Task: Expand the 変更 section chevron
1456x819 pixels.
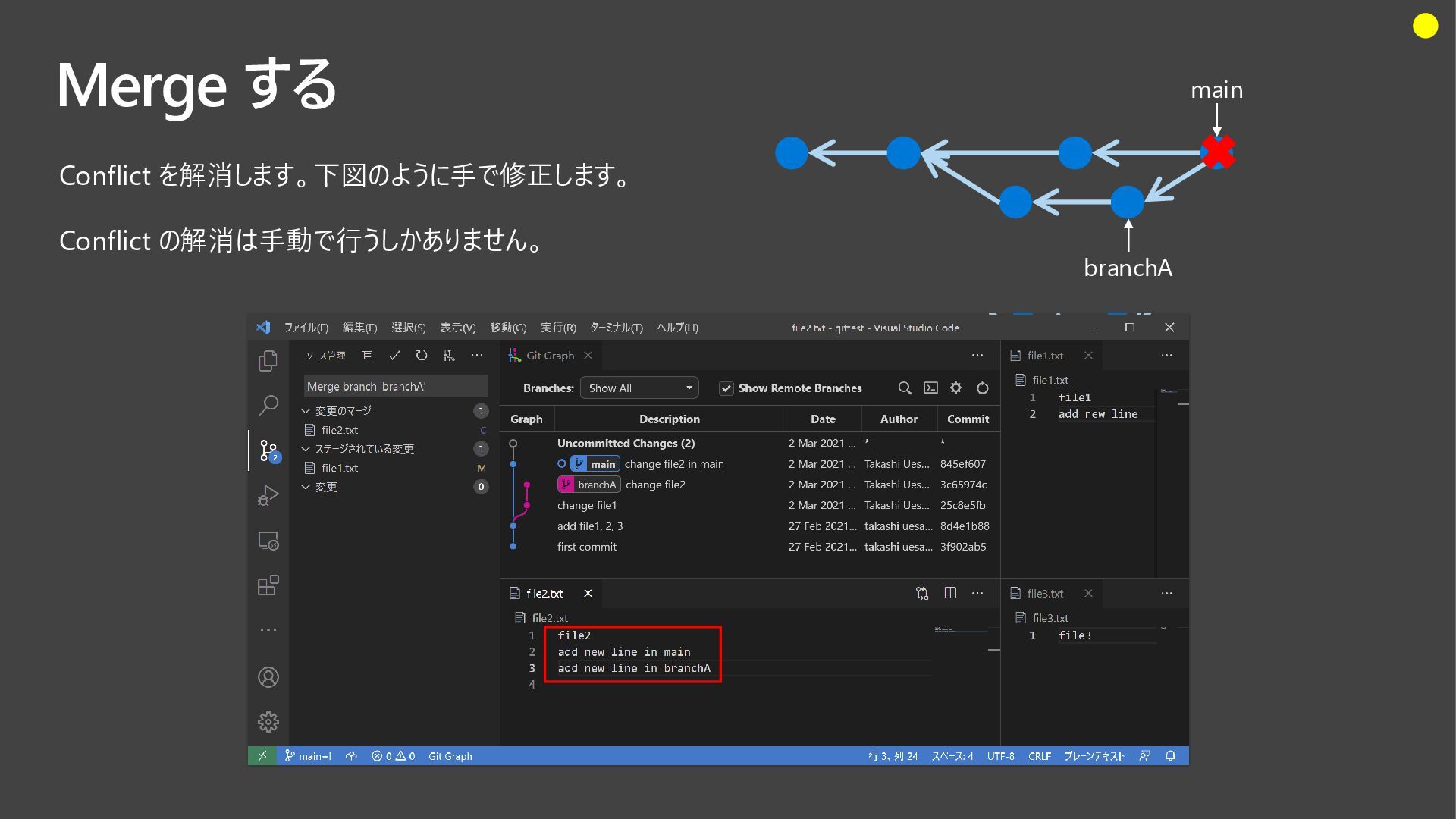Action: 306,487
